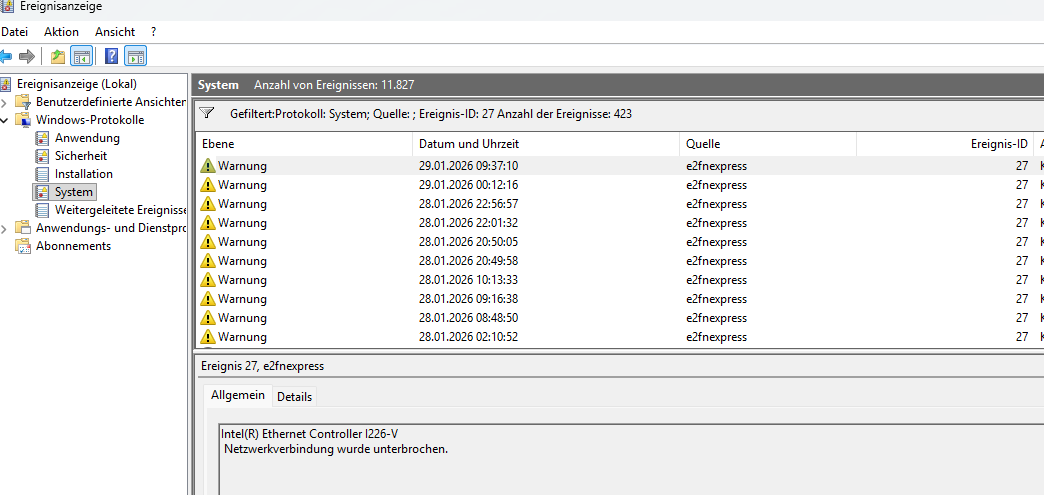Sort by Datum und Uhrzeit column header

[546, 144]
